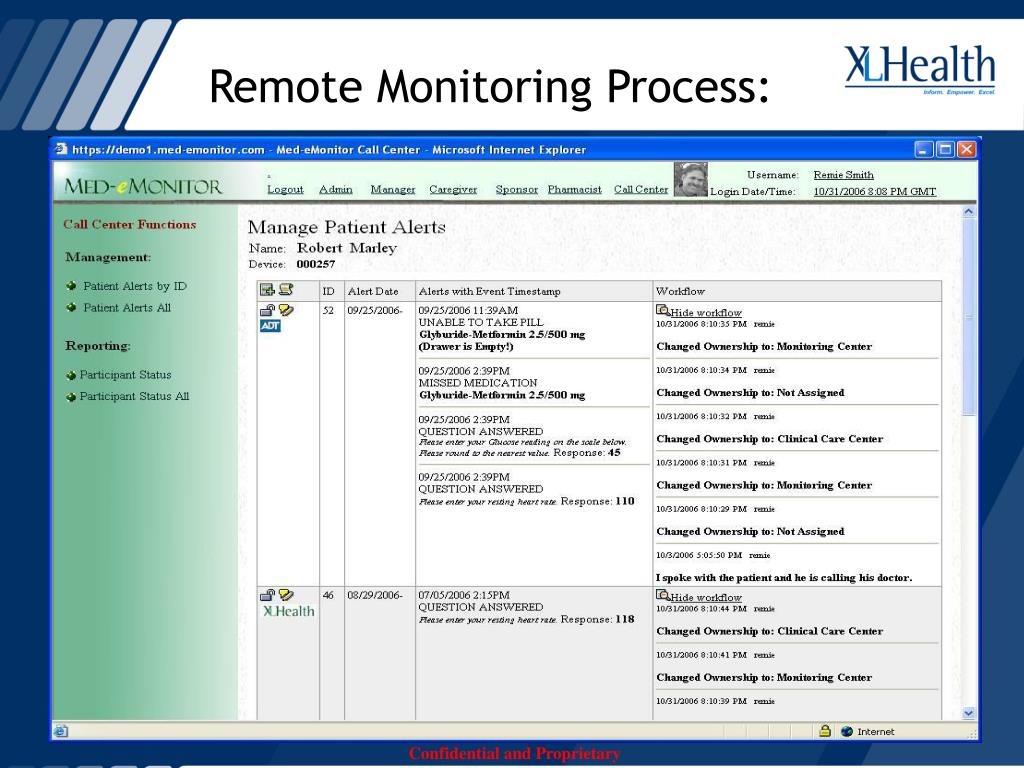1024x768 pixels.
Task: Click the padlock security icon in the status bar
Action: click(825, 731)
